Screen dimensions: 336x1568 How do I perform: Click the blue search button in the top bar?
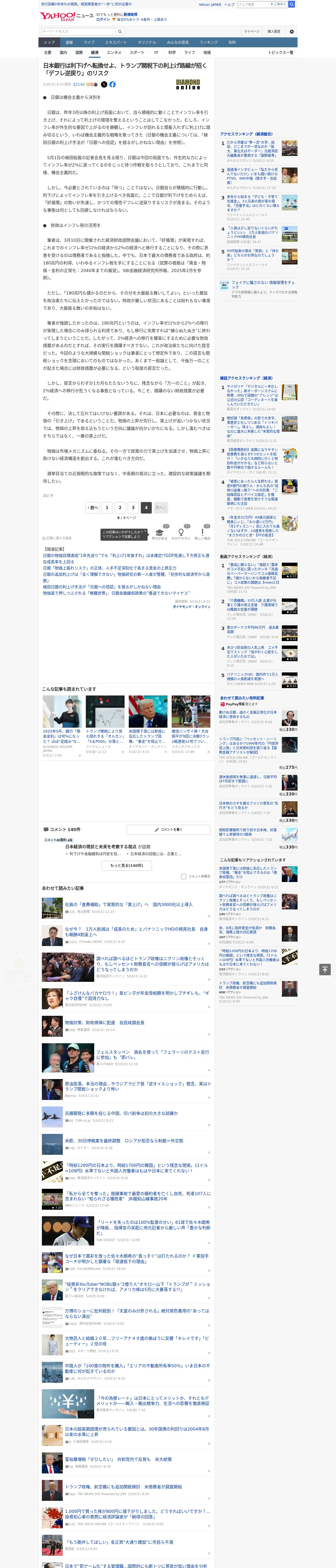tap(292, 4)
